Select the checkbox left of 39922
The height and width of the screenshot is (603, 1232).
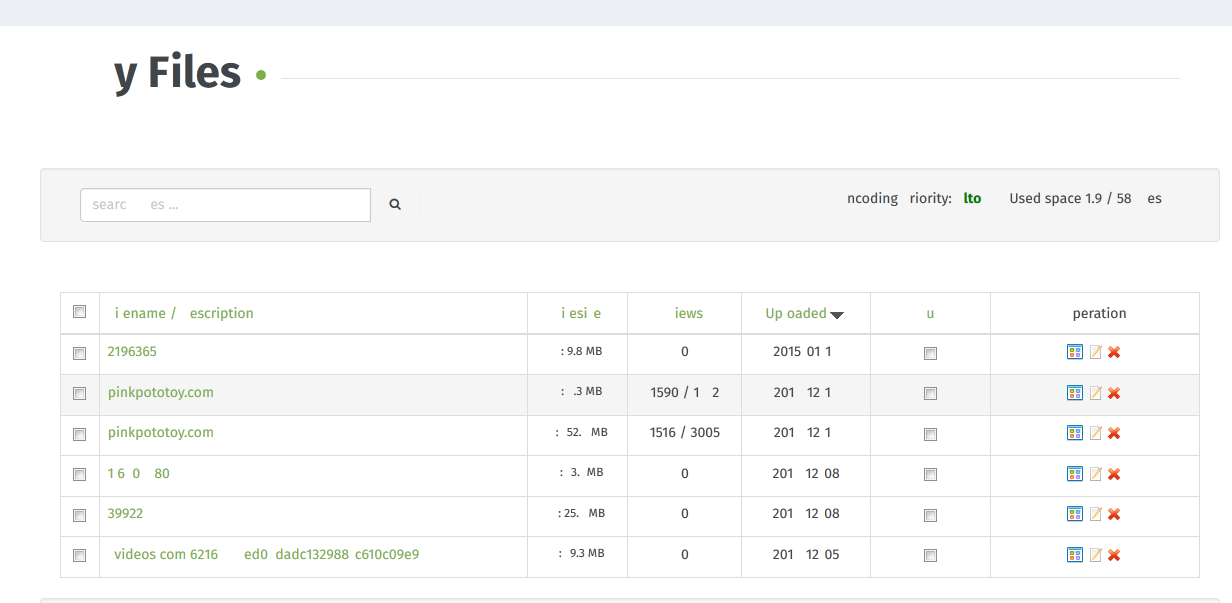click(80, 515)
